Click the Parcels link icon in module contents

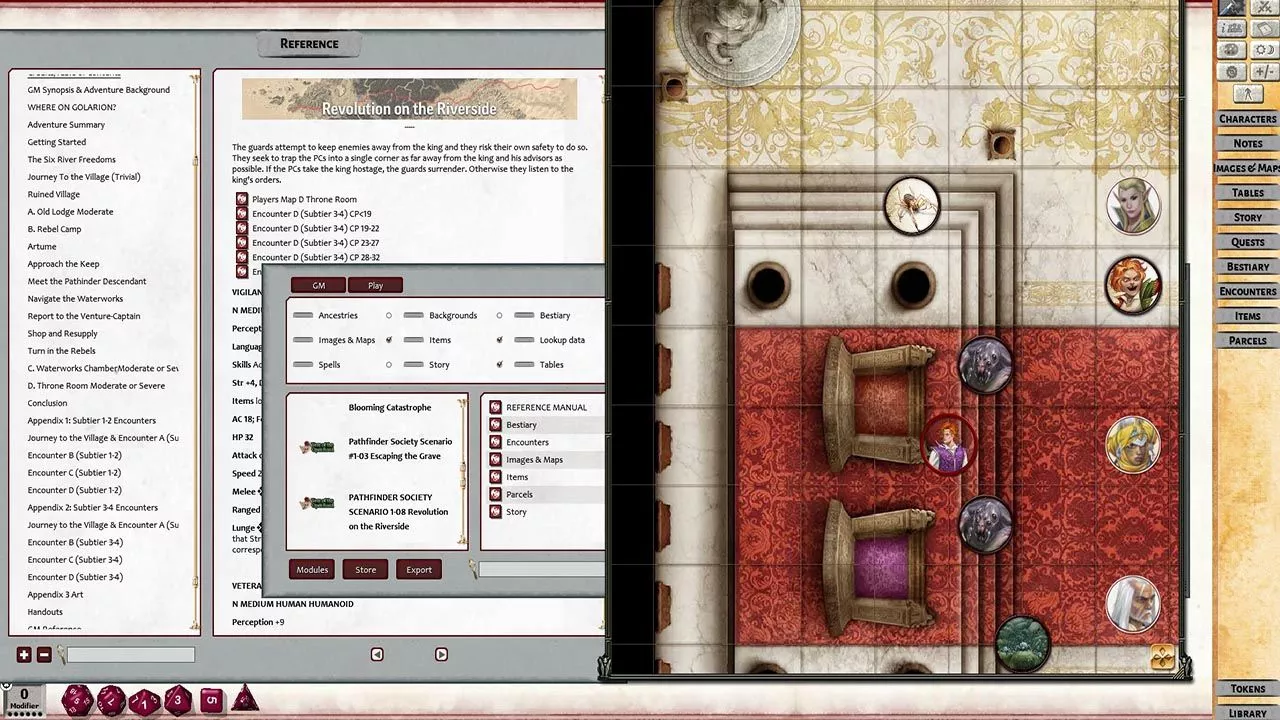pyautogui.click(x=495, y=494)
